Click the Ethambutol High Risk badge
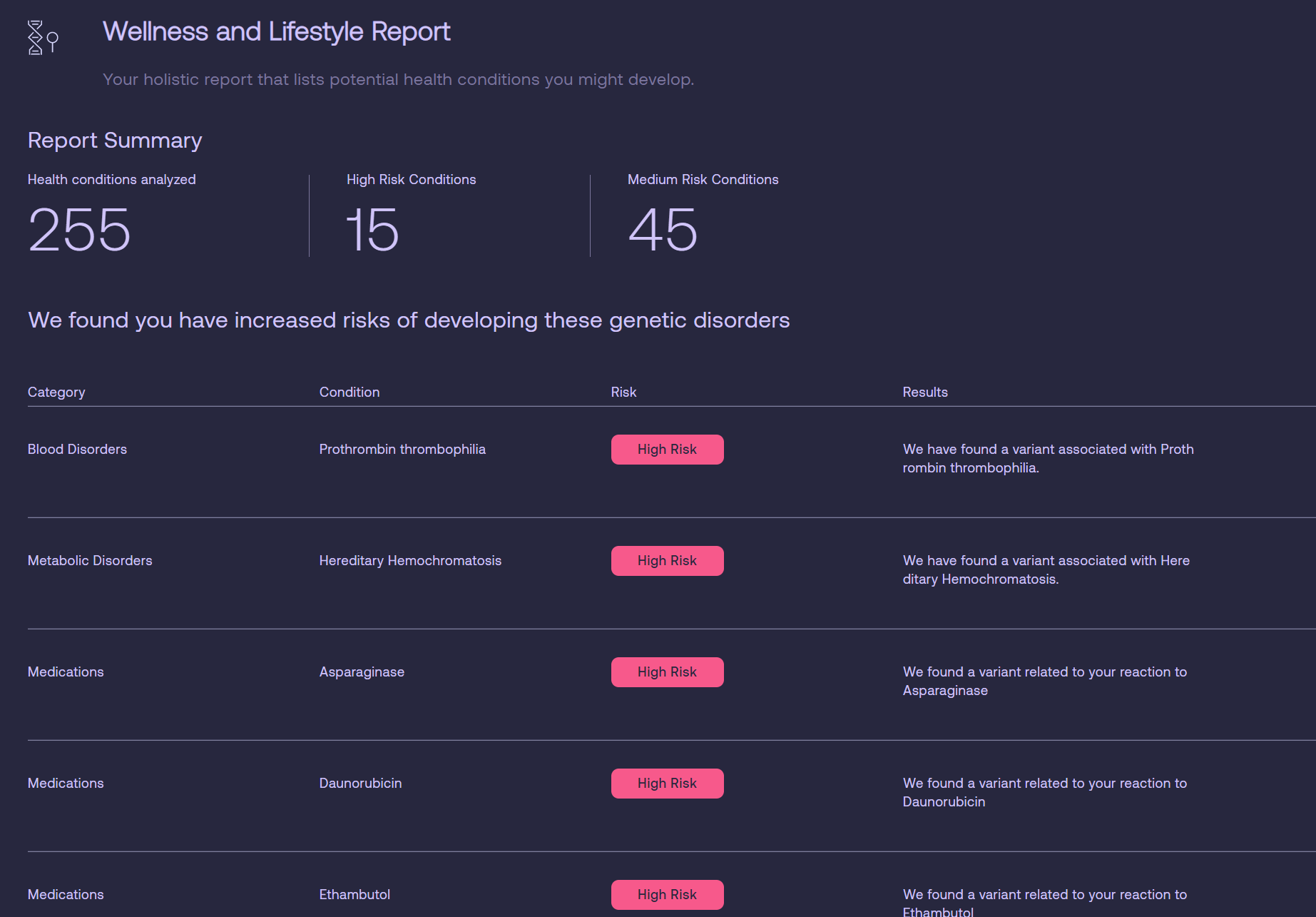Viewport: 1316px width, 917px height. point(667,895)
